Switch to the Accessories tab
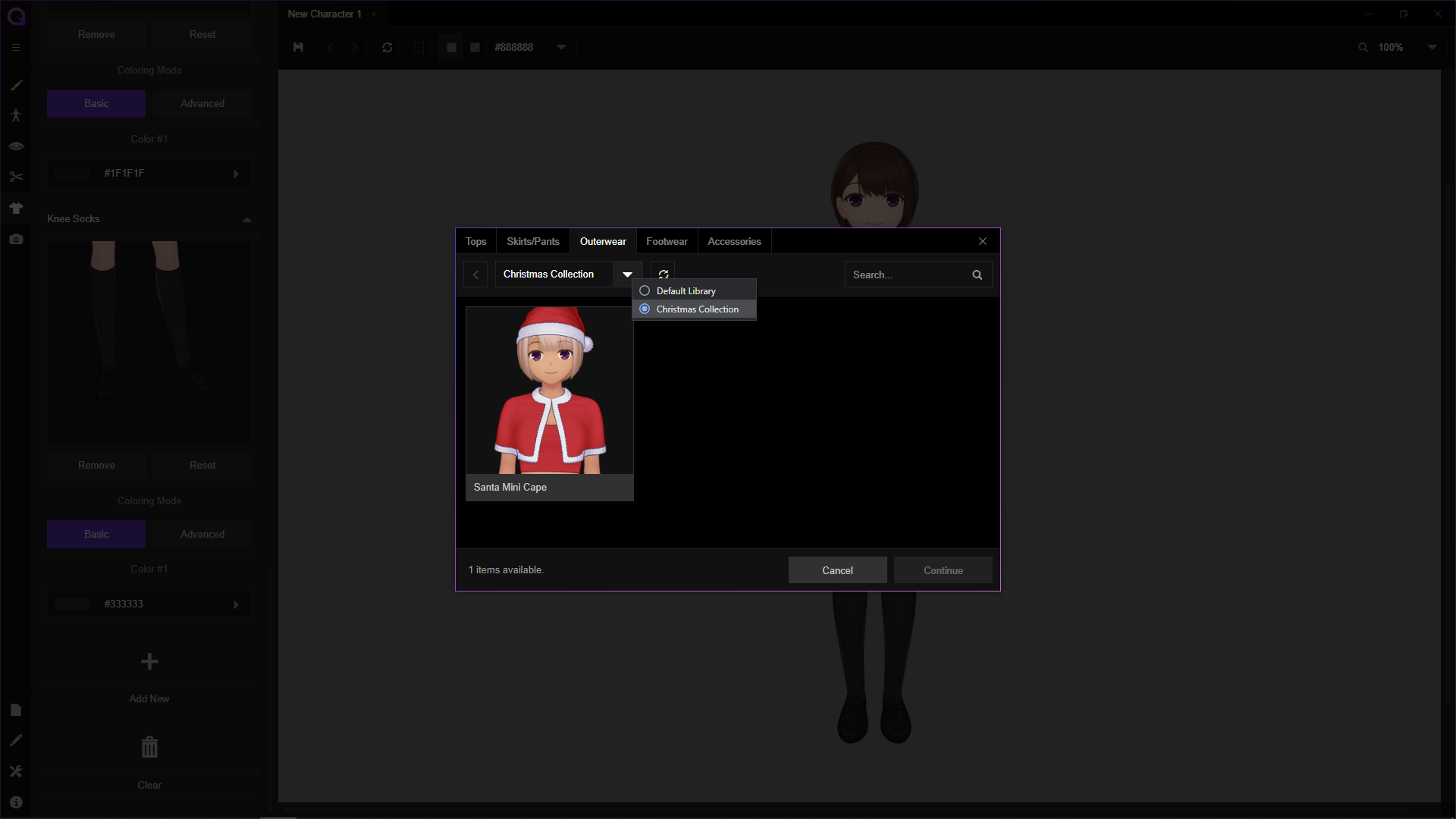Viewport: 1456px width, 819px height. 734,241
